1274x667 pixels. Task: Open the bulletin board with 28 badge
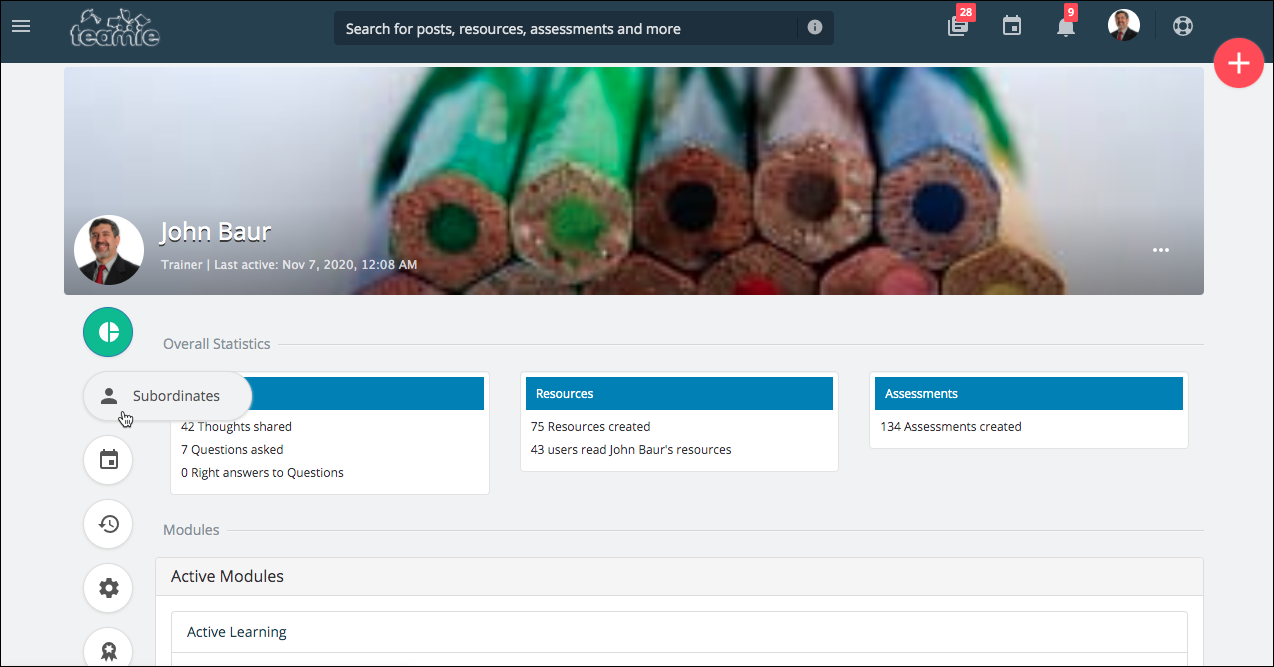pos(958,26)
